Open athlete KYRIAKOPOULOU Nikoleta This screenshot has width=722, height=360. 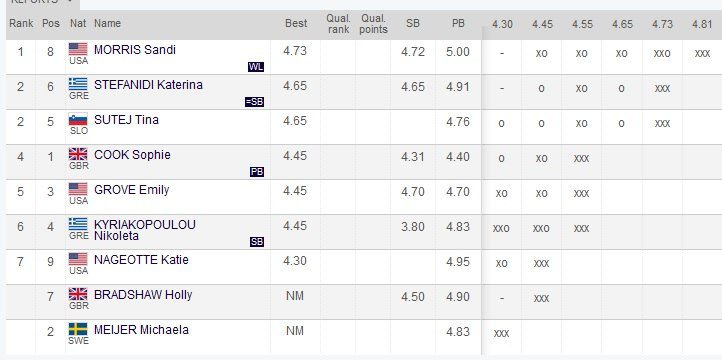[145, 230]
